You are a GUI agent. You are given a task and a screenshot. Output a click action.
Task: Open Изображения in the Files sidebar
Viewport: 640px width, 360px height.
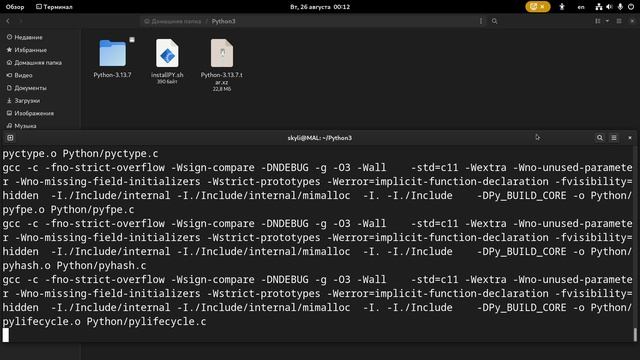point(30,113)
